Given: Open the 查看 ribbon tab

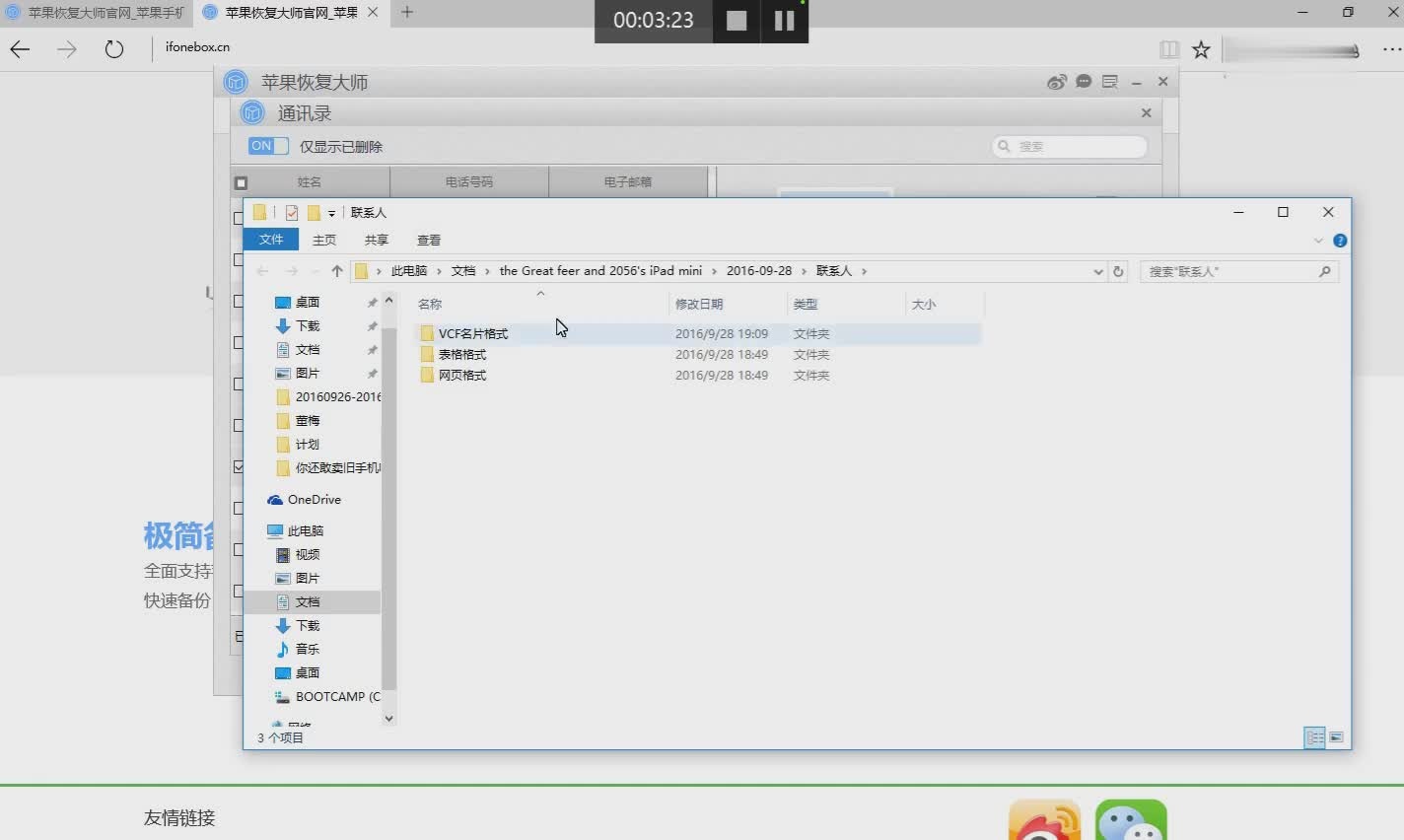Looking at the screenshot, I should pyautogui.click(x=429, y=240).
